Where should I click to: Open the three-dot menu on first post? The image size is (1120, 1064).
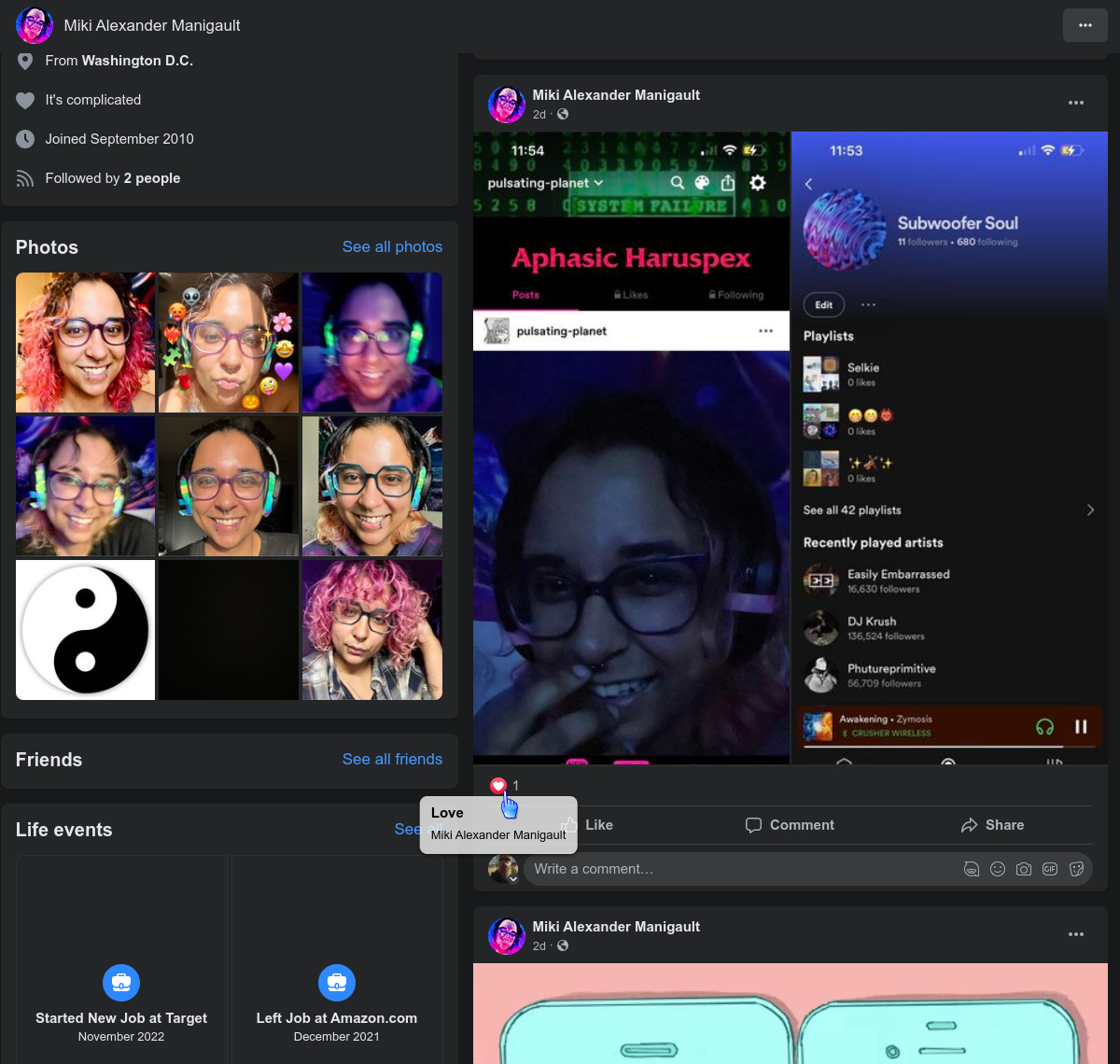1076,103
